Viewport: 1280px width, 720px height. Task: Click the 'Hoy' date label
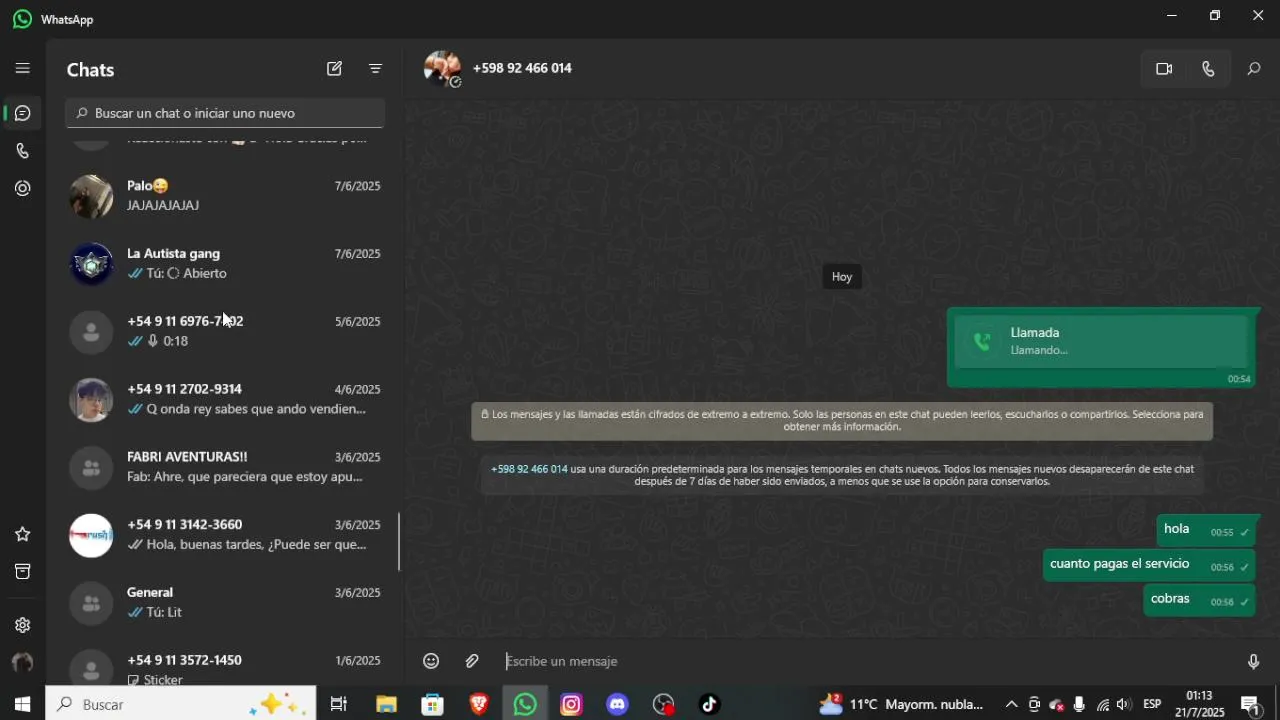tap(842, 277)
